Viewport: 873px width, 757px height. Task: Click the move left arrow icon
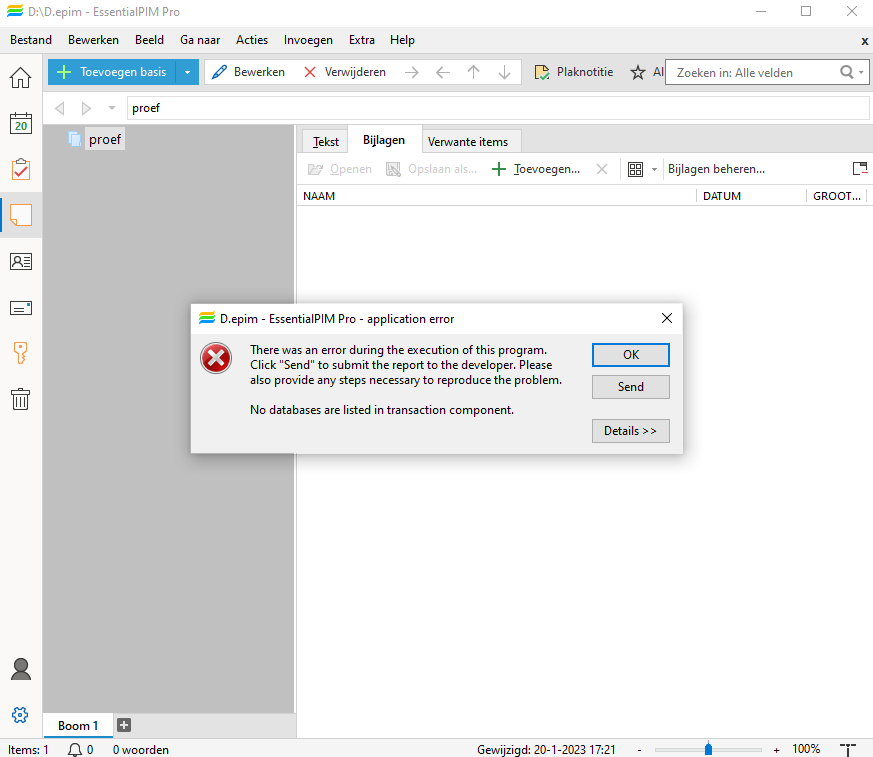point(443,72)
